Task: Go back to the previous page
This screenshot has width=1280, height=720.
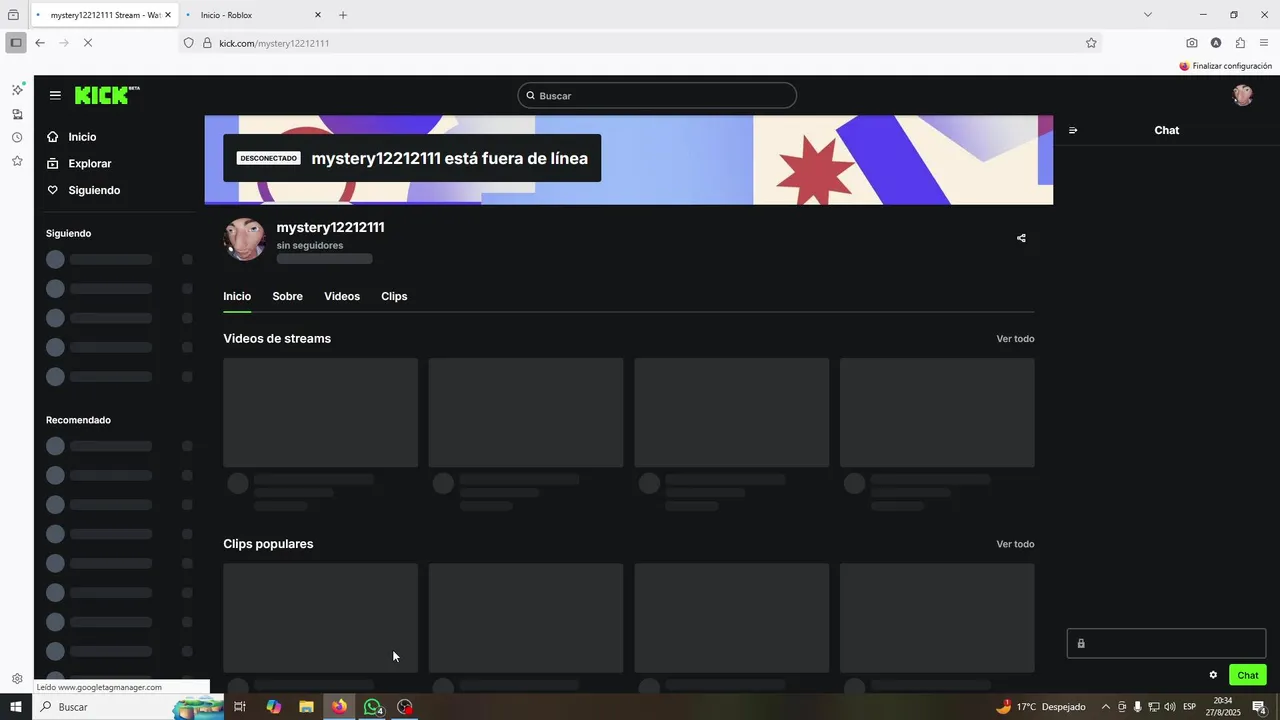Action: 40,43
